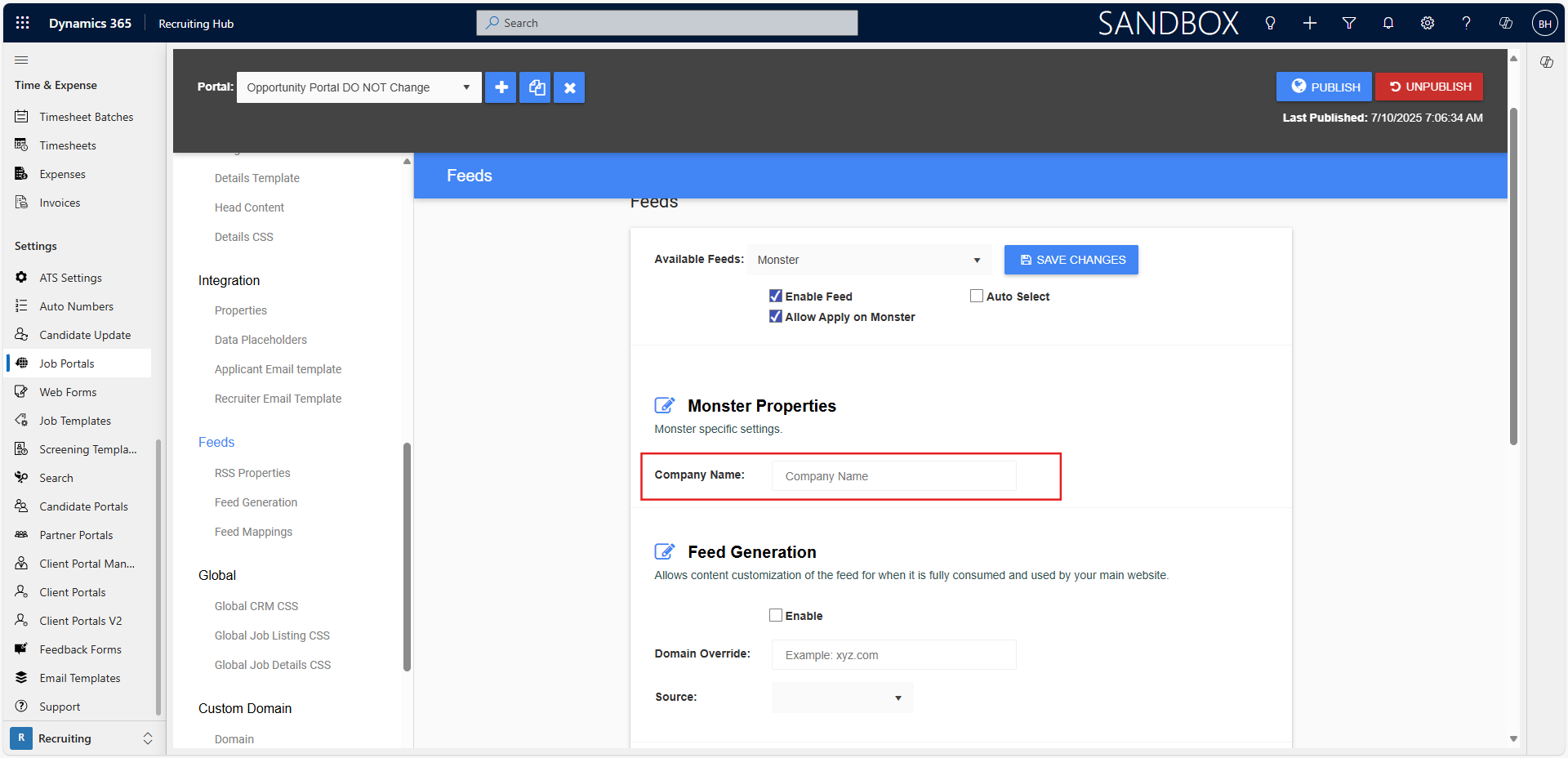Click the add new portal plus button
The width and height of the screenshot is (1568, 758).
(501, 87)
